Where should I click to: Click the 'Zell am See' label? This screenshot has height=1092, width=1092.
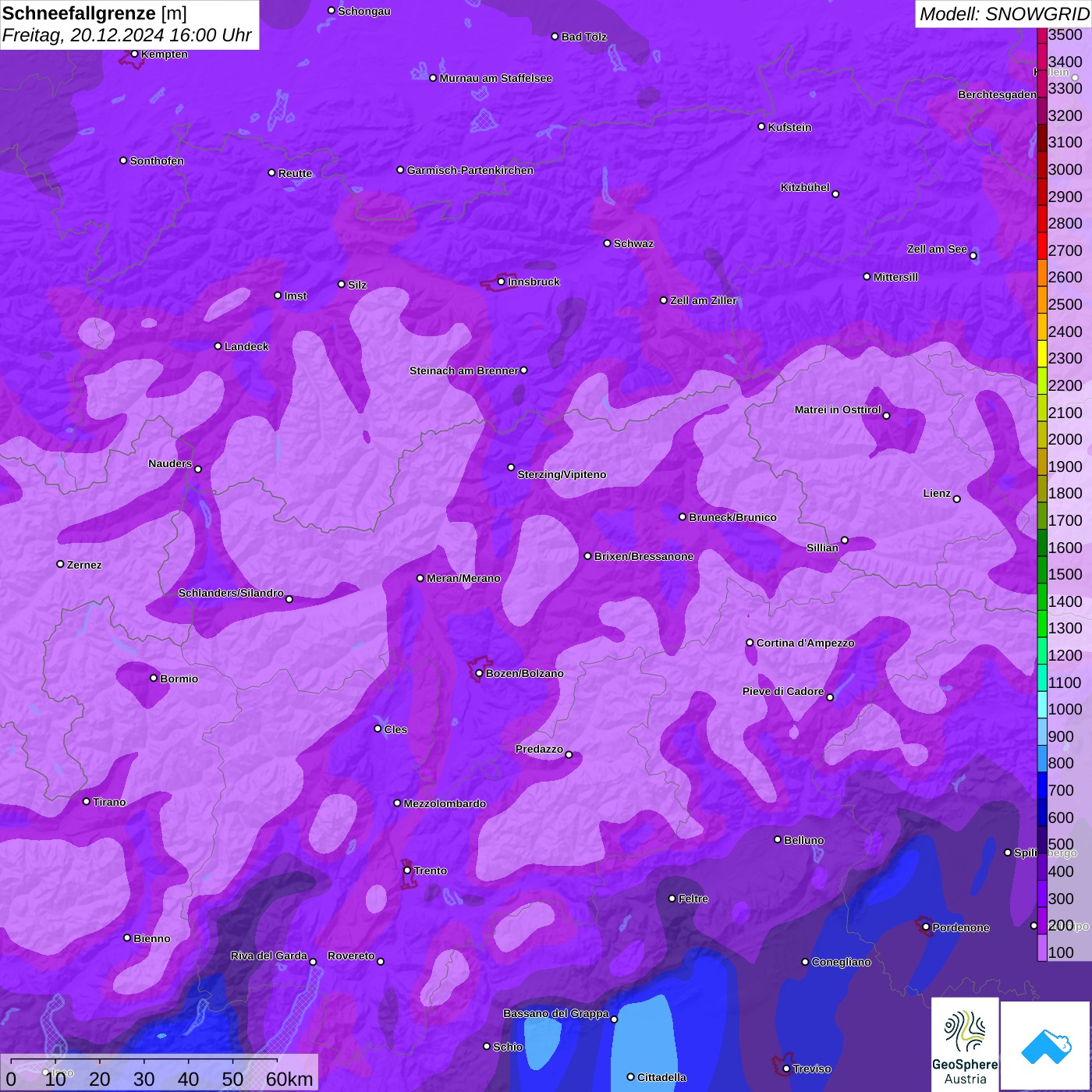coord(937,249)
